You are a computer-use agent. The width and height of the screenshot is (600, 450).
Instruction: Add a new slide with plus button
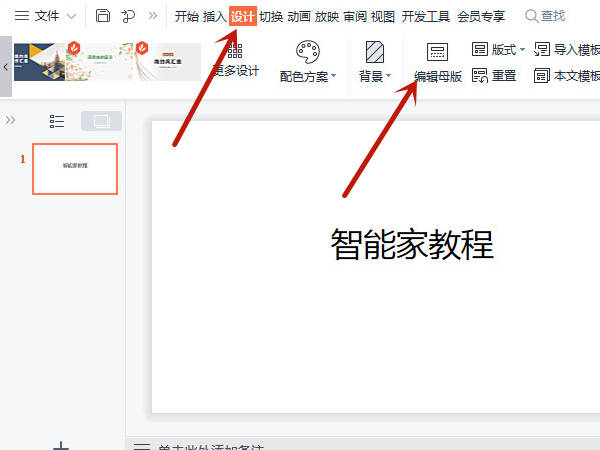(61, 445)
